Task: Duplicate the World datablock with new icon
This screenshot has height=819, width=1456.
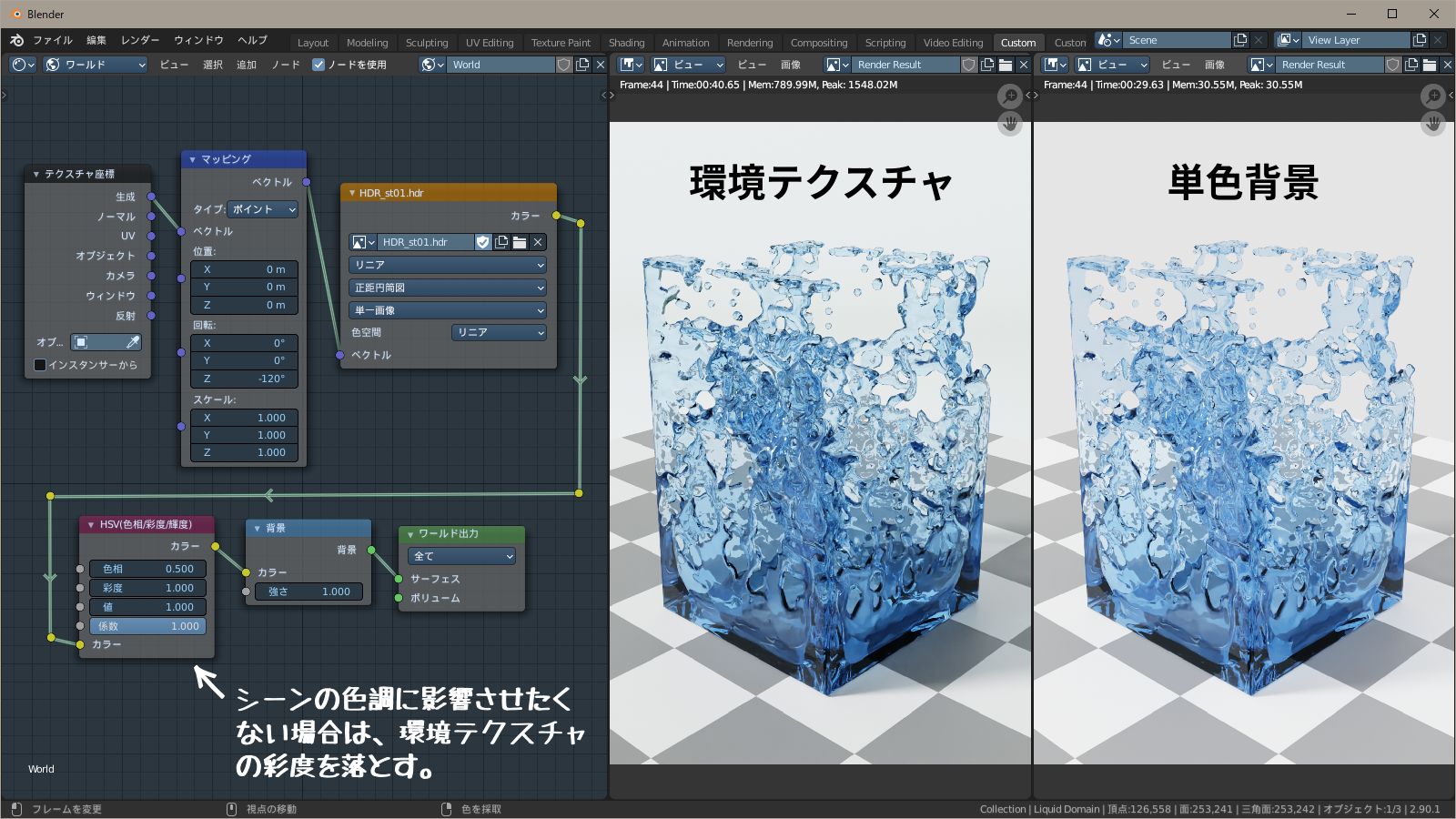Action: click(582, 65)
